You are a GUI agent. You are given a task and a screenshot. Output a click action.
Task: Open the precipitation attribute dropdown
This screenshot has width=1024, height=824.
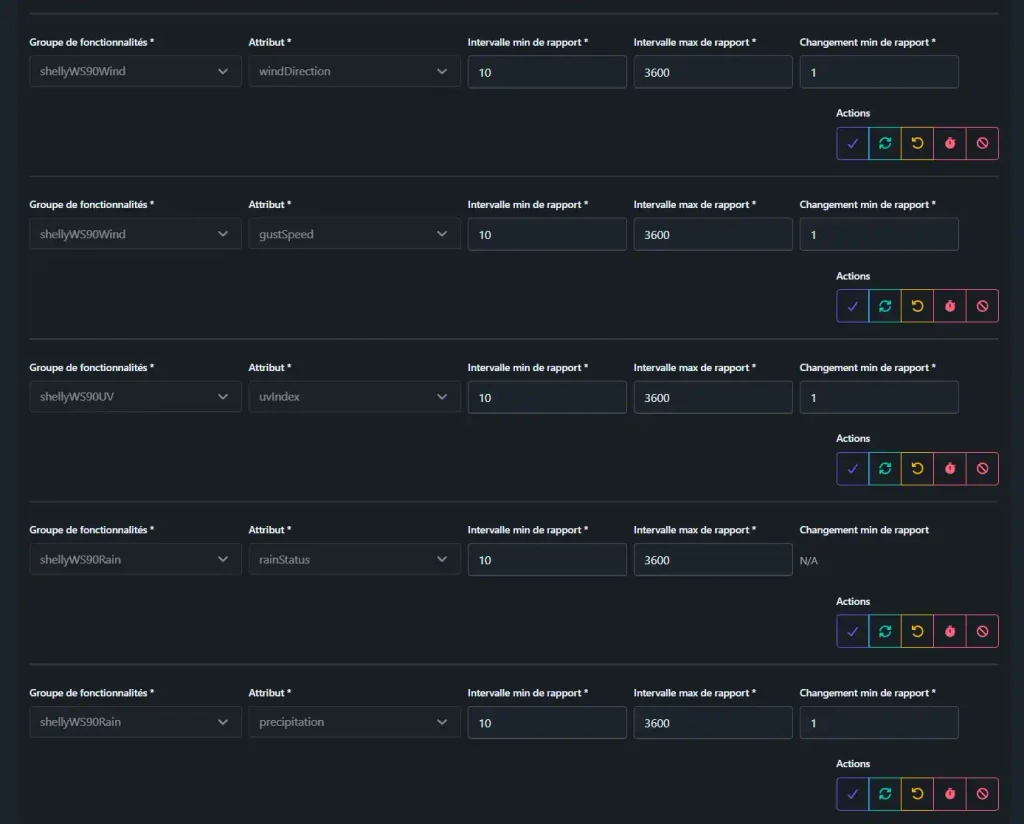click(x=354, y=721)
